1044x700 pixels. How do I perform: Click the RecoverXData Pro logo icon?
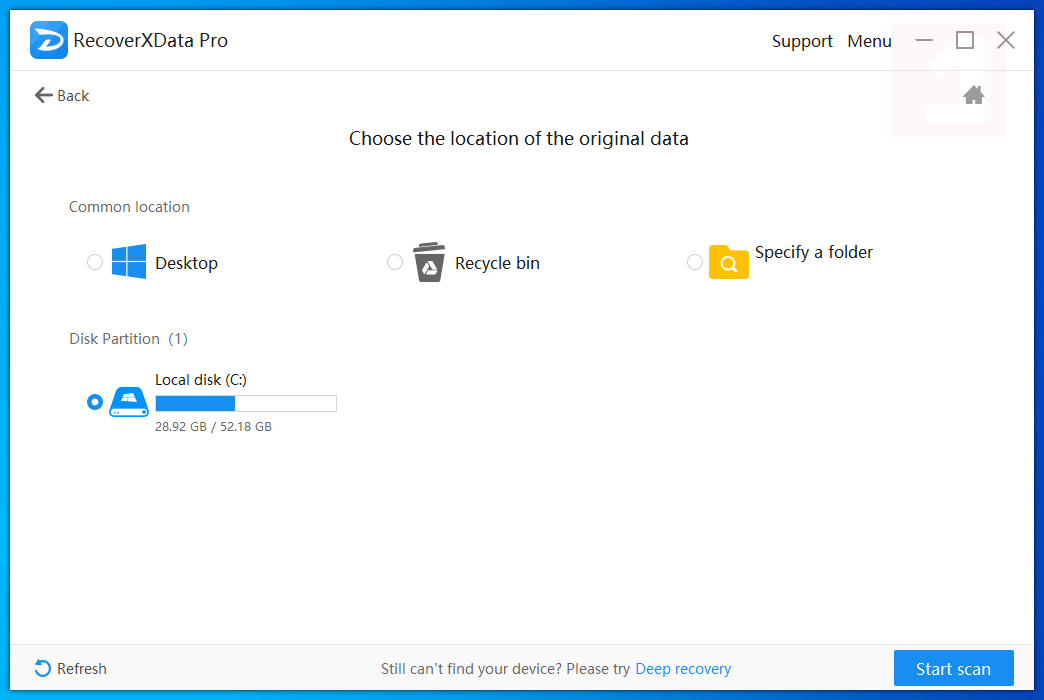pos(48,41)
